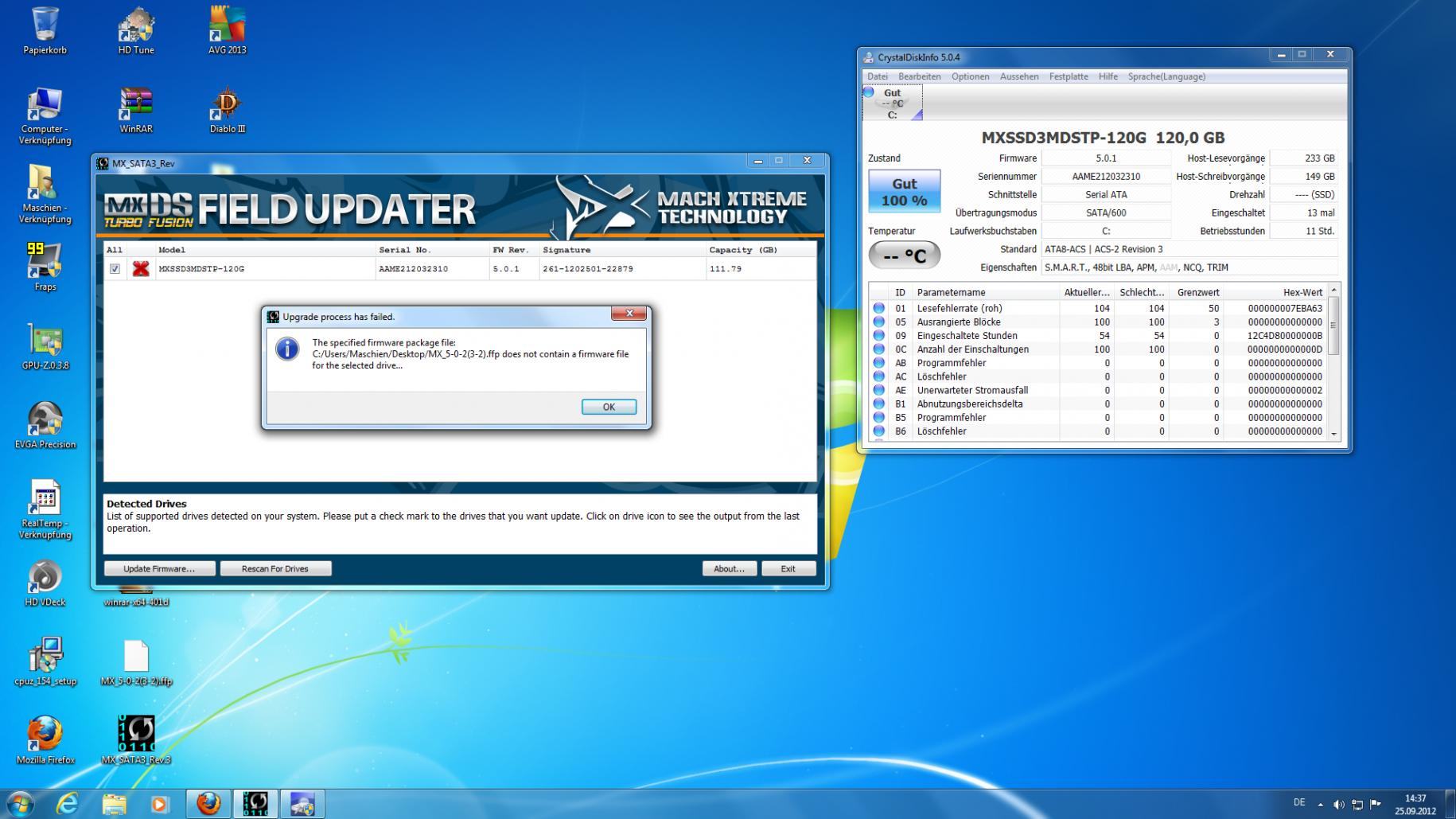Click the SMART list scroll up arrow
The image size is (1456, 819).
pyautogui.click(x=1334, y=291)
